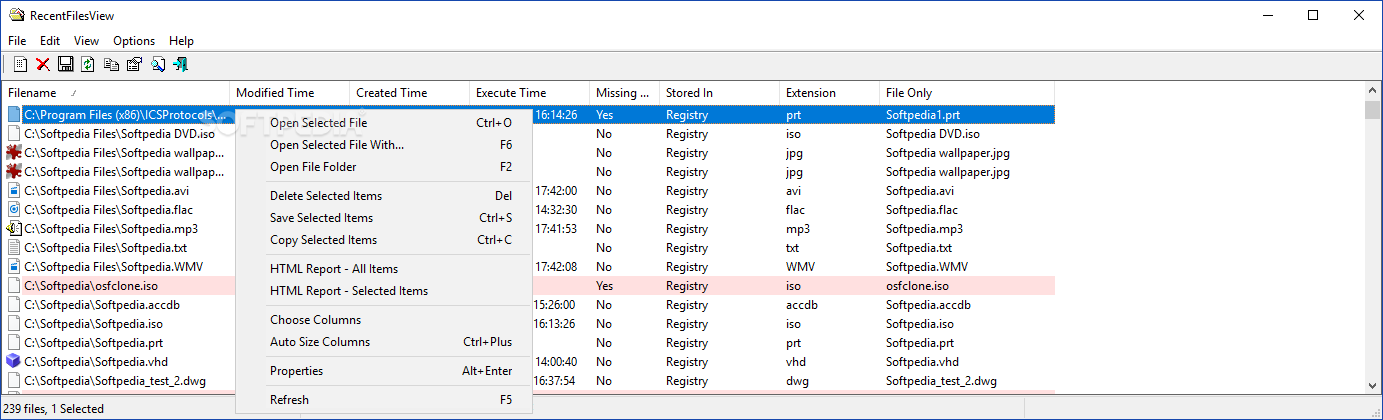Sort by File Only column header
Screen dimensions: 1383x420
[x=967, y=93]
